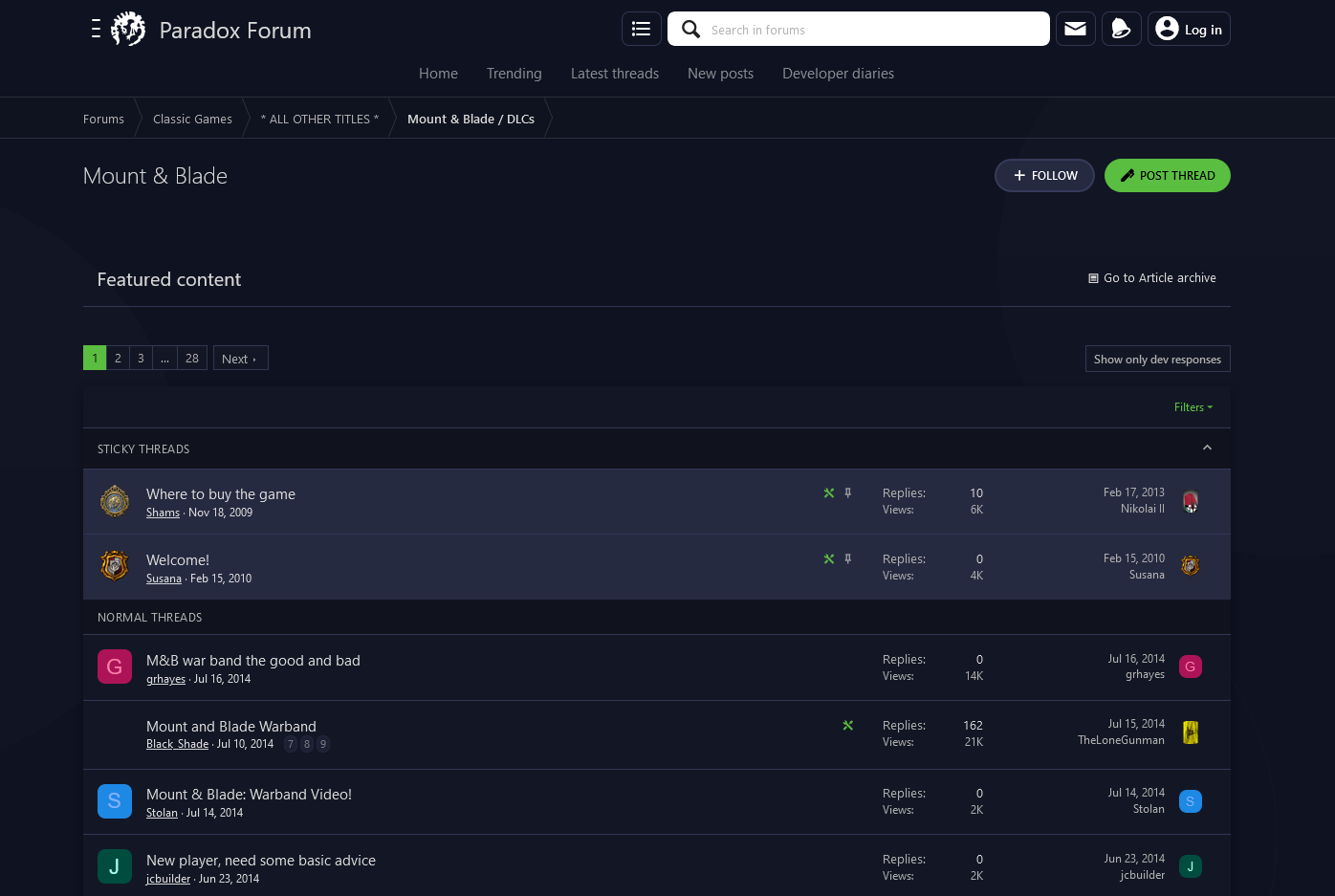Viewport: 1335px width, 896px height.
Task: Collapse the Sticky Threads section
Action: [x=1207, y=448]
